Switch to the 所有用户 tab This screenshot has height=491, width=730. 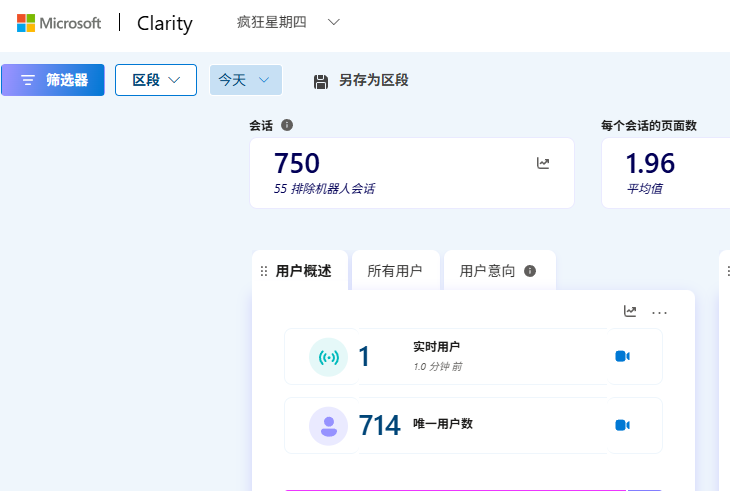(x=395, y=271)
